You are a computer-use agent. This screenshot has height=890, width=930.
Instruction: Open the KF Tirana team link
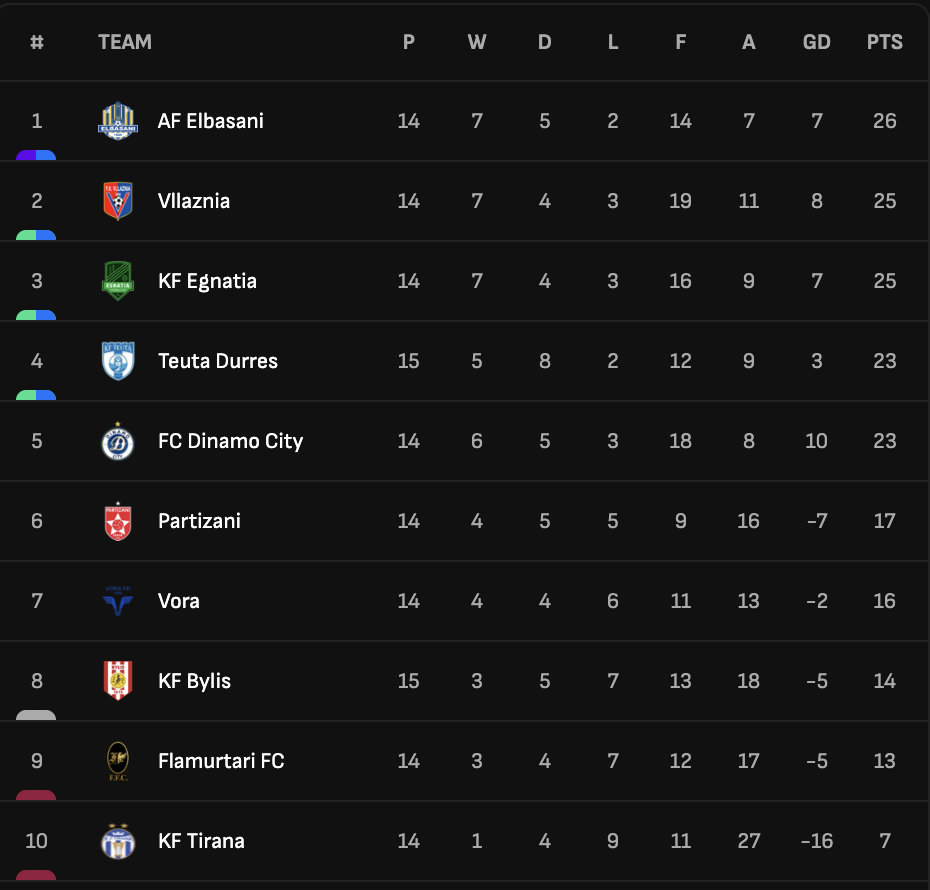click(201, 841)
